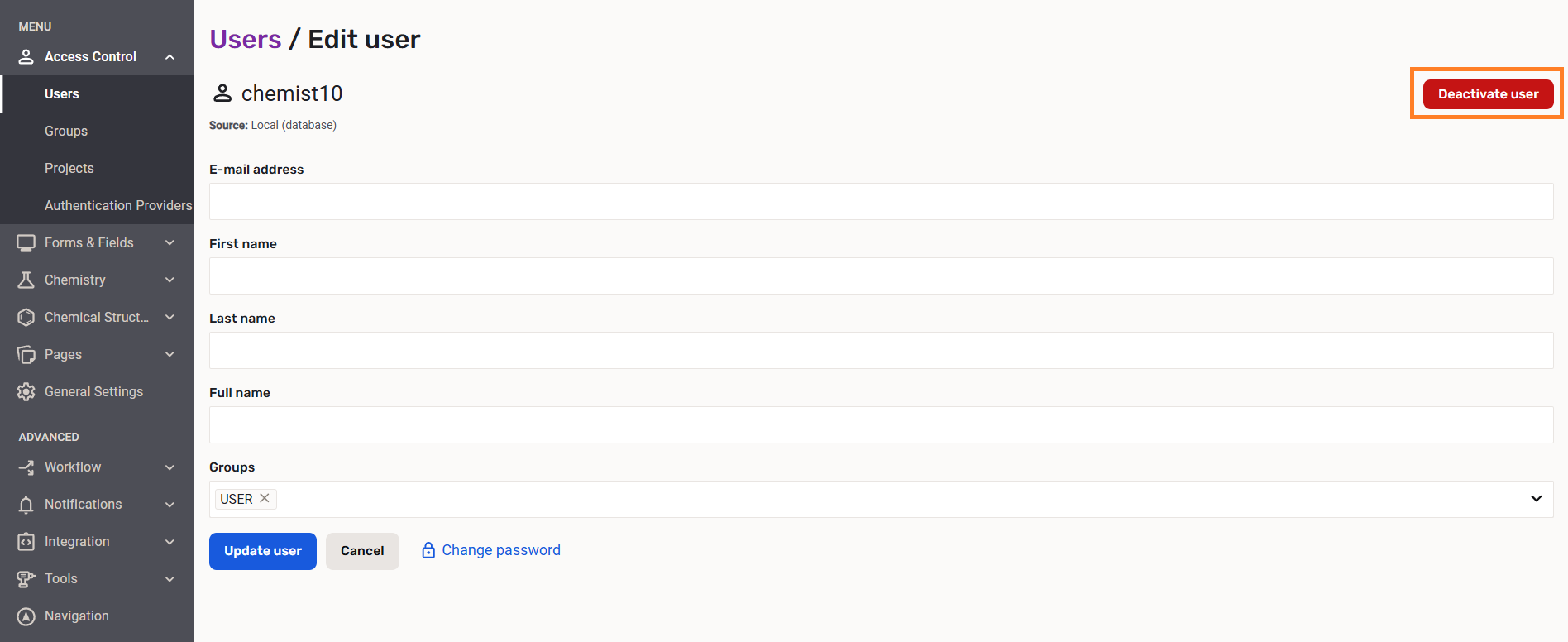Expand the Workflow menu chevron

[x=170, y=467]
